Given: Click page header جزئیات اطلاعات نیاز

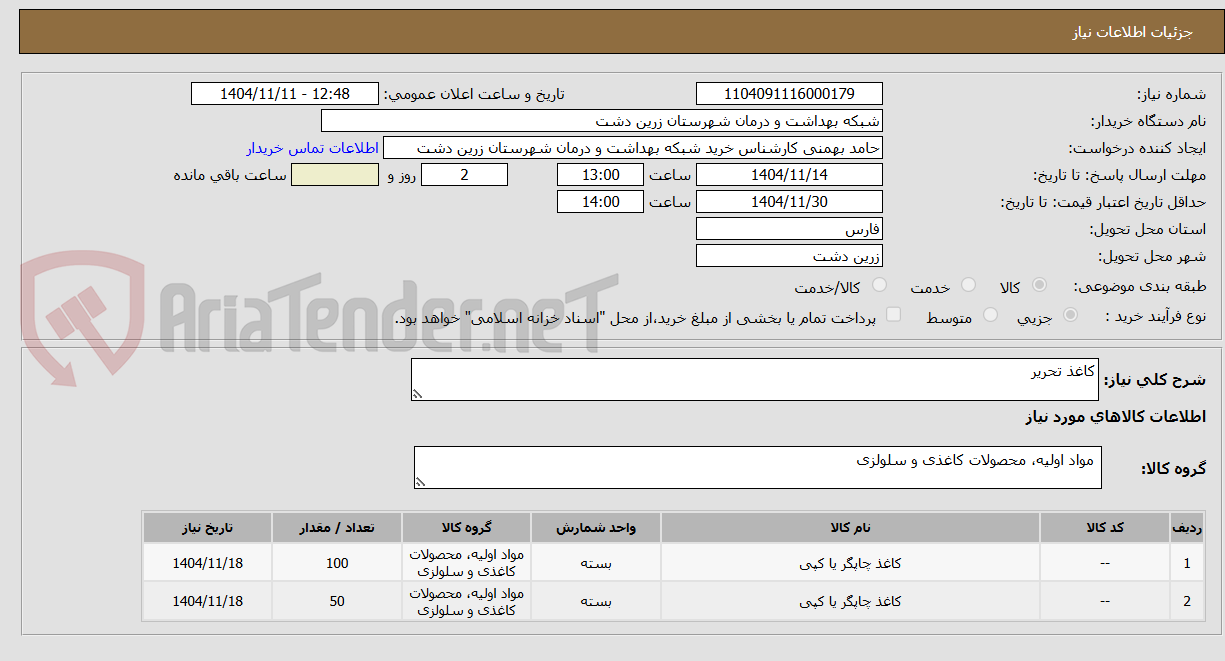Looking at the screenshot, I should coord(1132,32).
